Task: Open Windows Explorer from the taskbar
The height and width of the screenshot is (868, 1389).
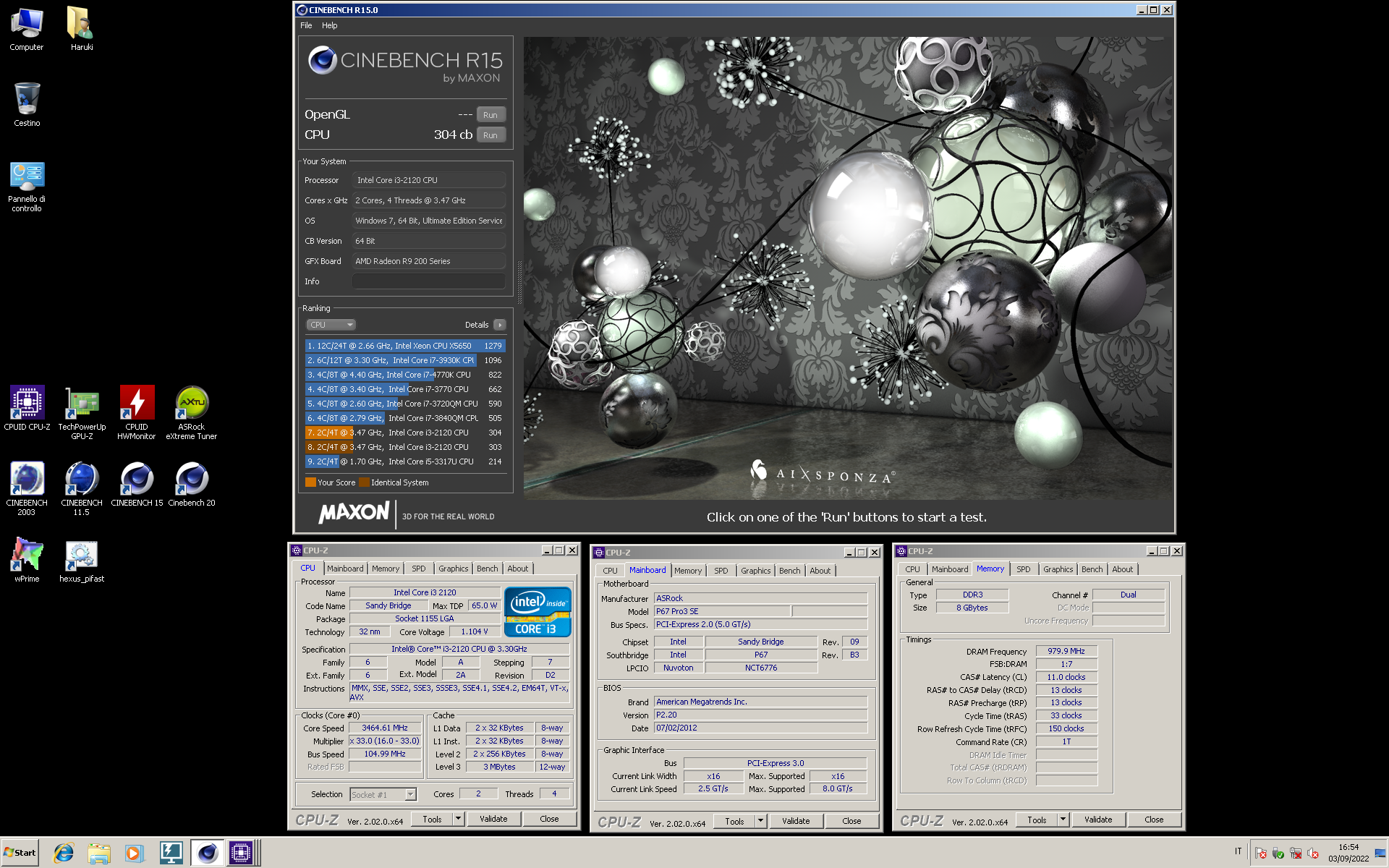Action: coord(98,854)
